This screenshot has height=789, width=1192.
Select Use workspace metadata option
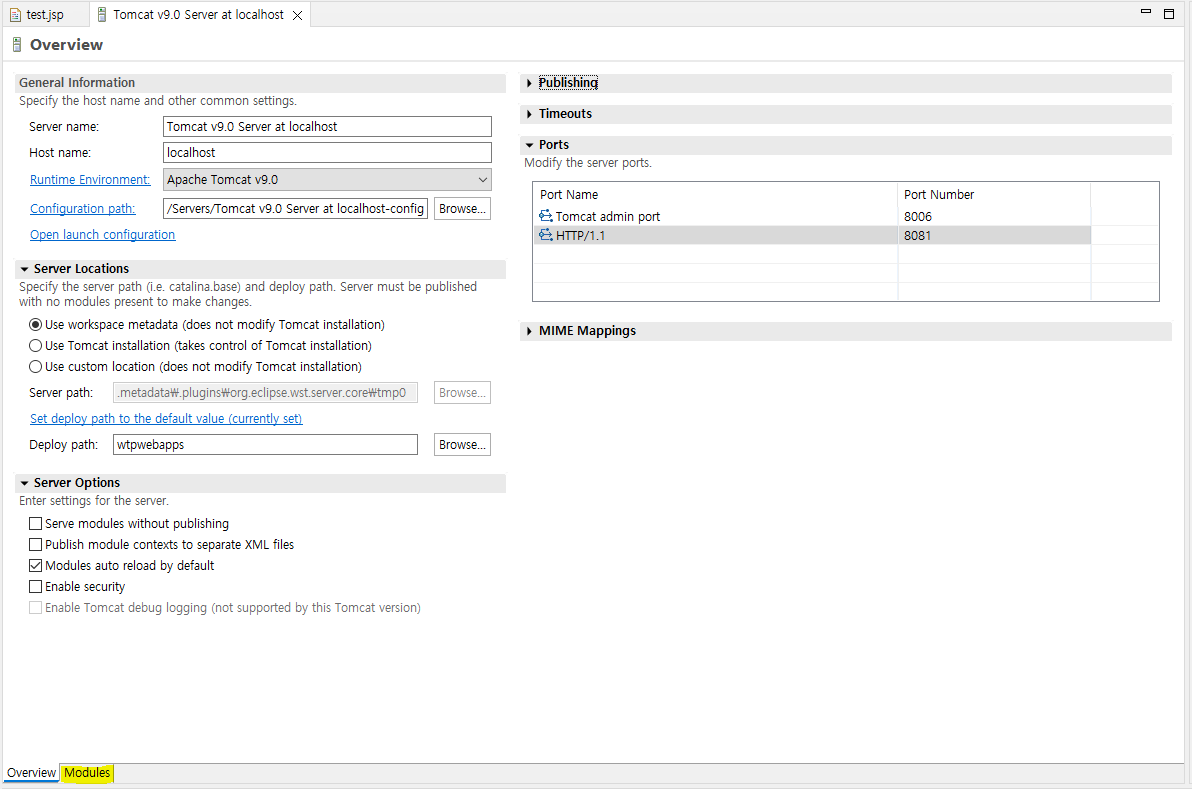[x=36, y=325]
